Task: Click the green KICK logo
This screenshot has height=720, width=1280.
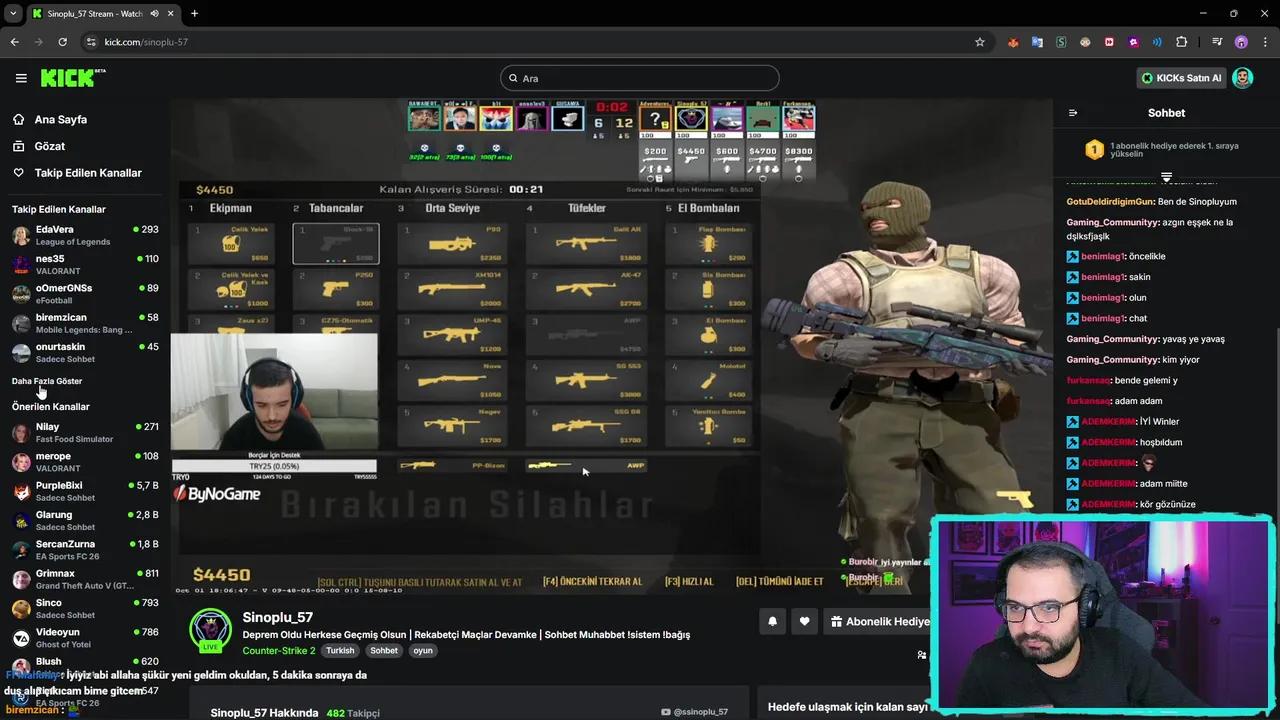Action: [x=73, y=78]
